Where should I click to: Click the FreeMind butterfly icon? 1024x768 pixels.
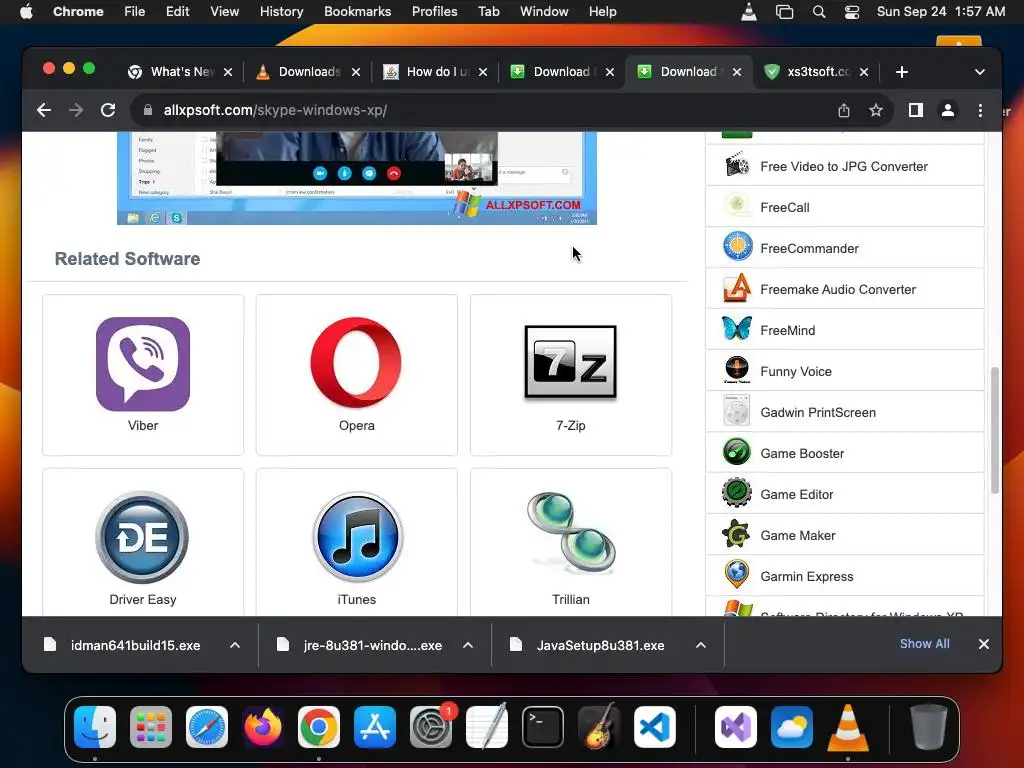click(x=737, y=330)
